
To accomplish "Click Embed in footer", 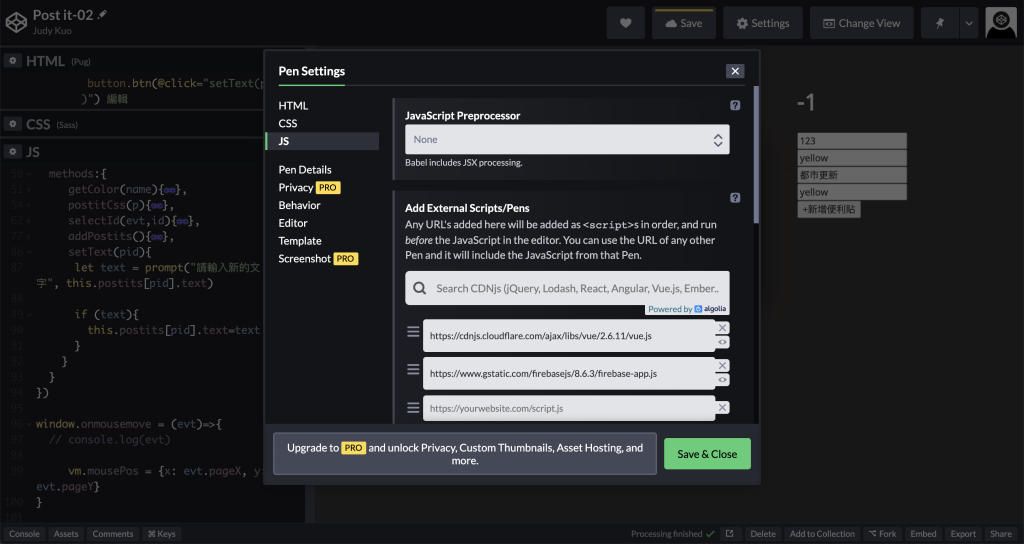I will 923,534.
